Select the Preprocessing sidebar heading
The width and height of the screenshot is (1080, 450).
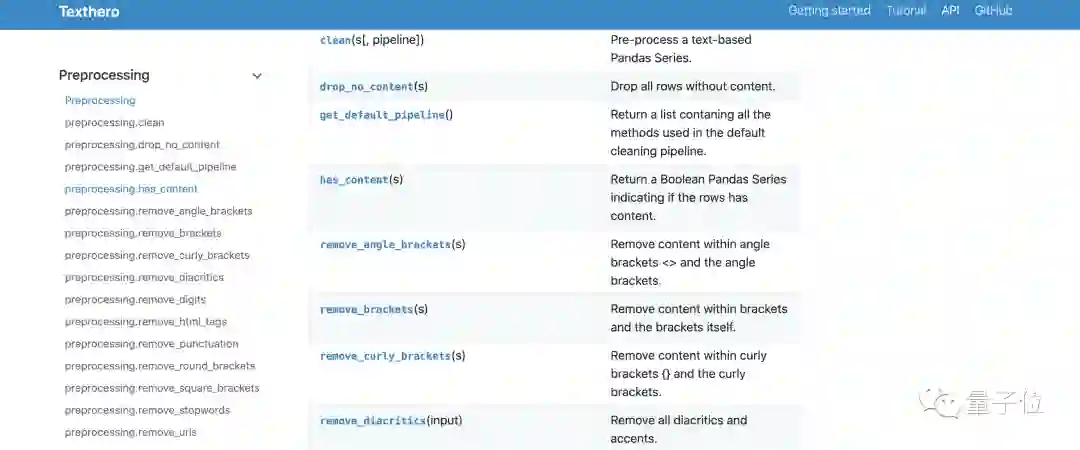[104, 75]
